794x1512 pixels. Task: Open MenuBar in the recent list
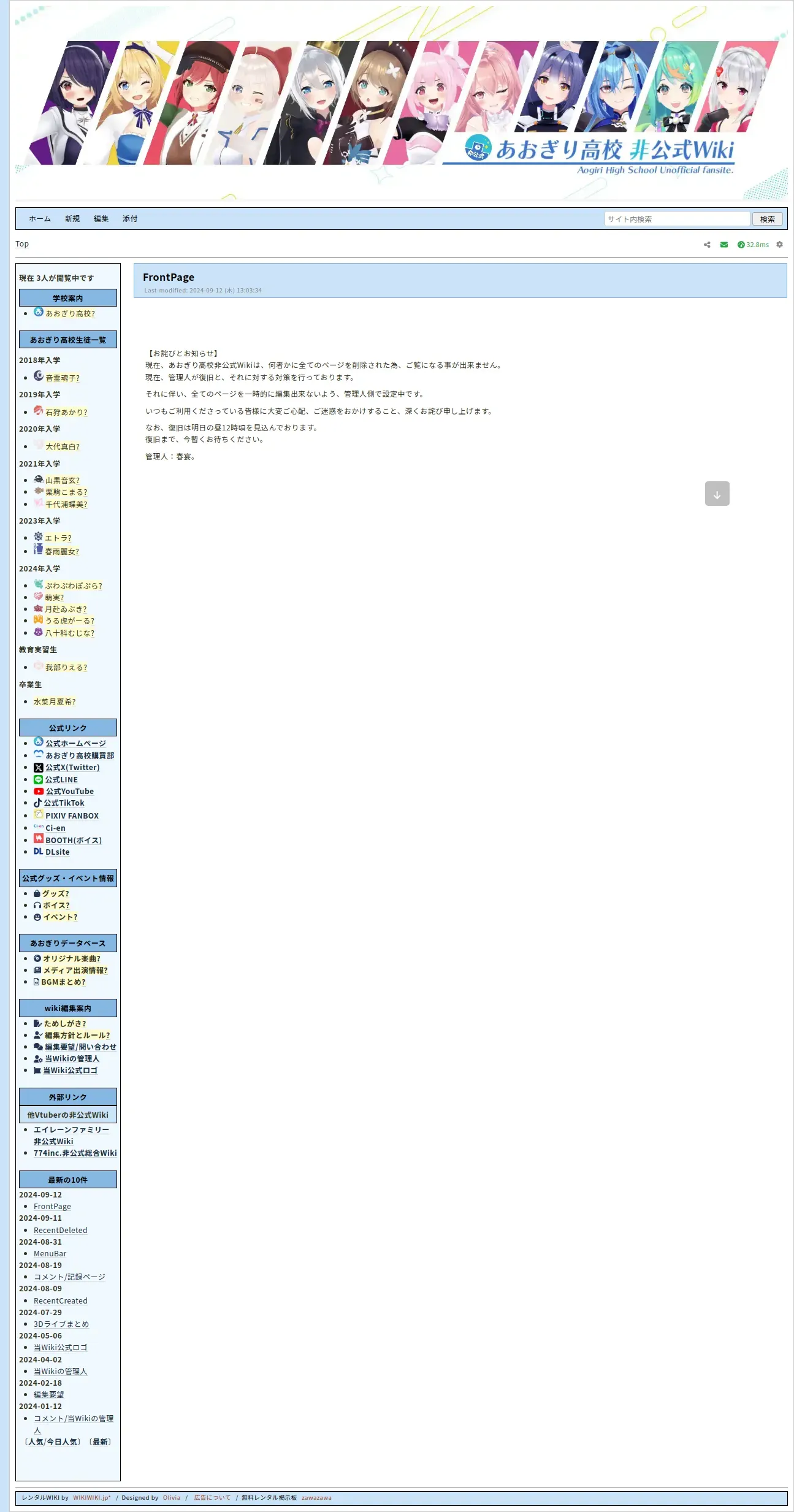point(50,1254)
